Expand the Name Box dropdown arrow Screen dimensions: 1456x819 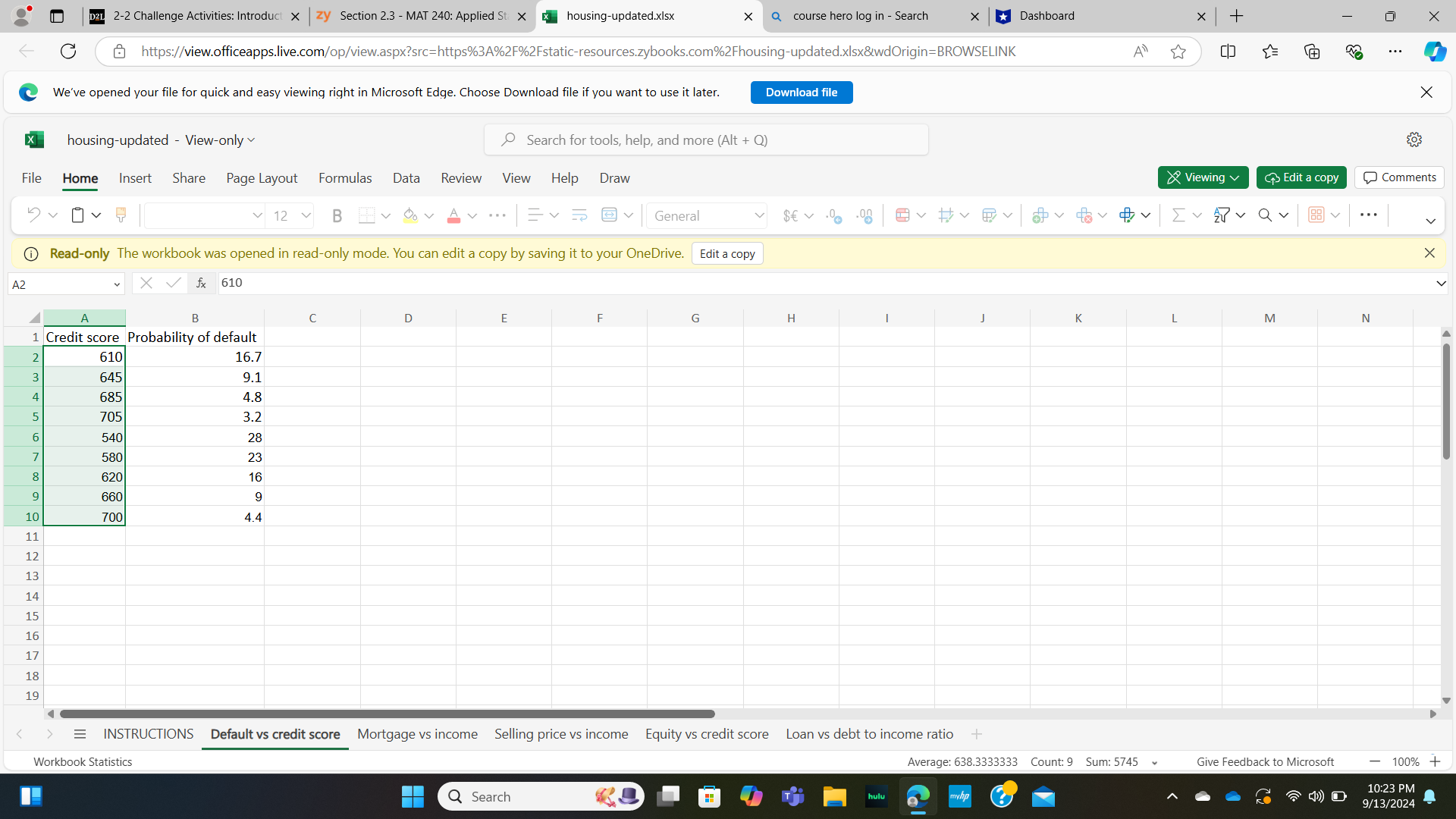pyautogui.click(x=117, y=284)
